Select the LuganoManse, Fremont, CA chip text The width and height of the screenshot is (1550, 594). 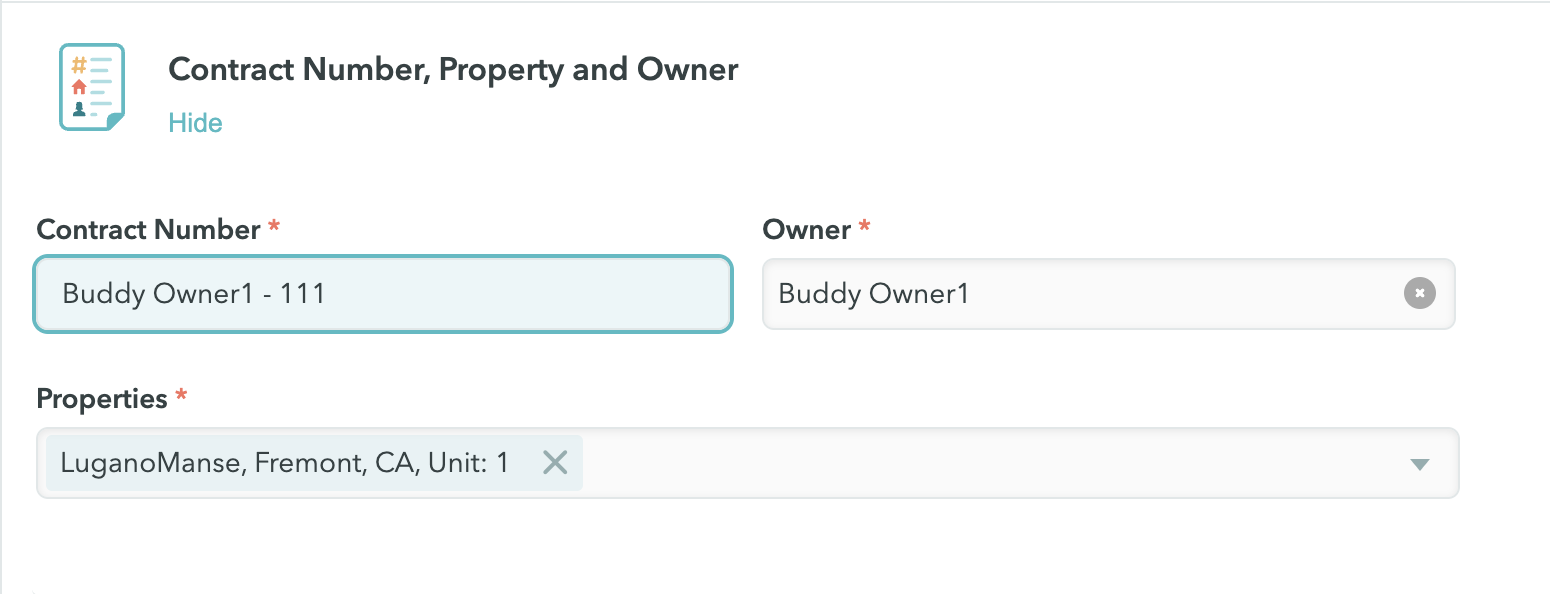(285, 462)
